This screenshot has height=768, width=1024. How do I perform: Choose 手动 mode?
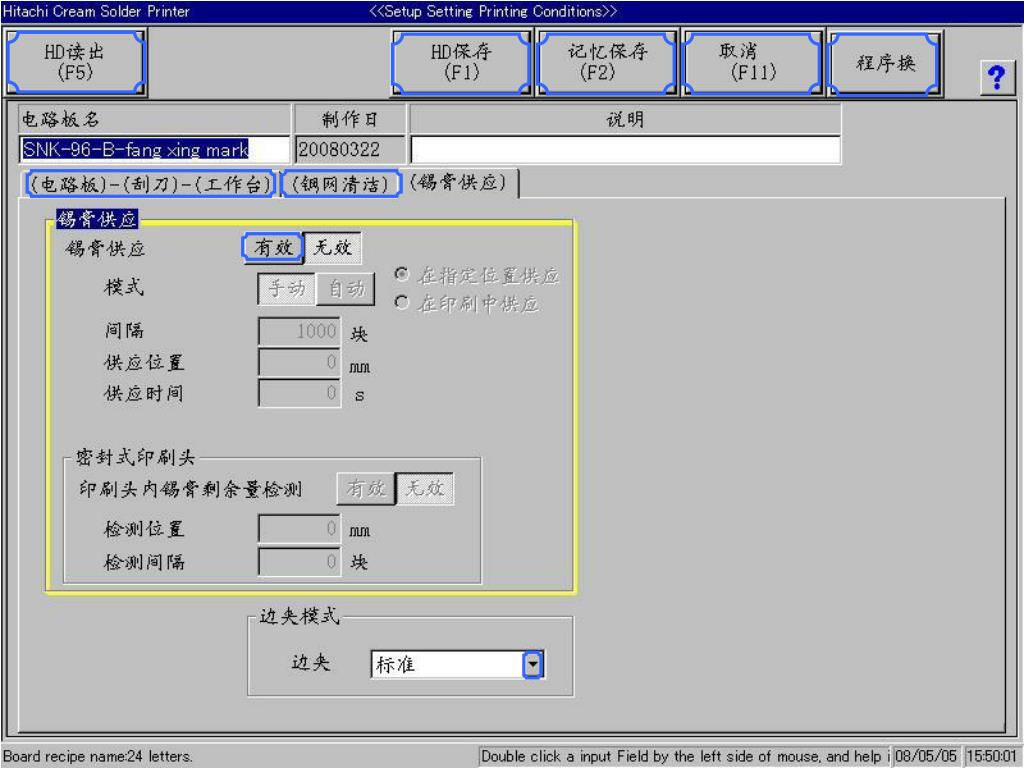[x=287, y=289]
